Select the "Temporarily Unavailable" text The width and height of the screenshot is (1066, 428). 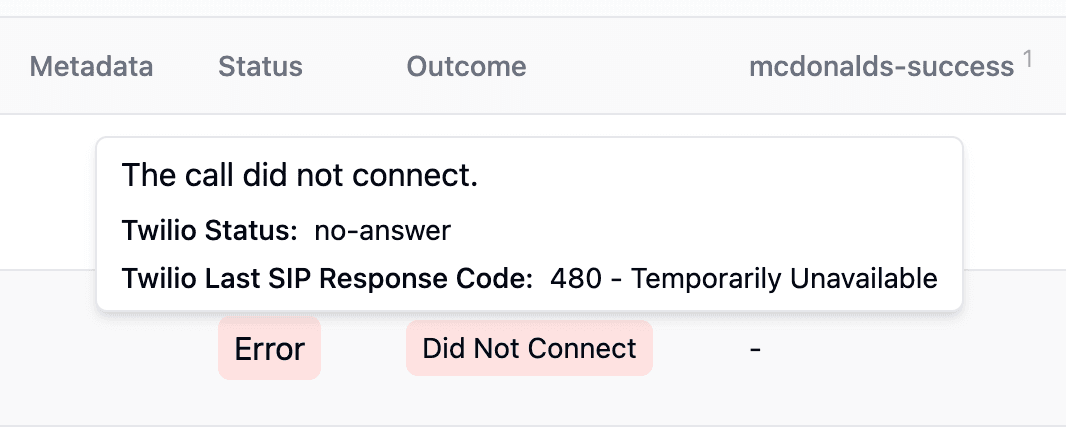(x=785, y=278)
